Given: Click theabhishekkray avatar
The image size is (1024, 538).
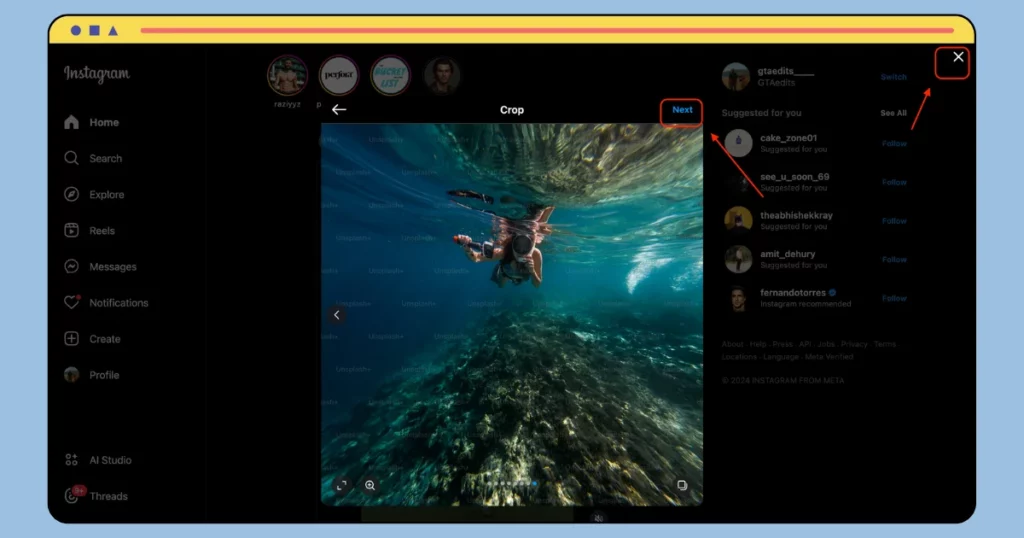Looking at the screenshot, I should (x=739, y=220).
